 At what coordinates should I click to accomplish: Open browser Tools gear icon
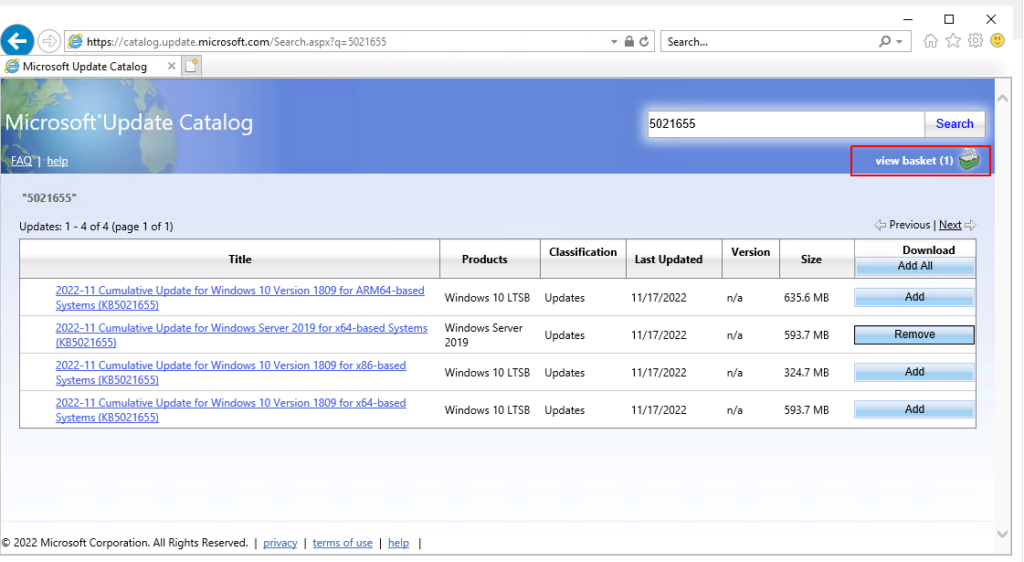[x=975, y=41]
